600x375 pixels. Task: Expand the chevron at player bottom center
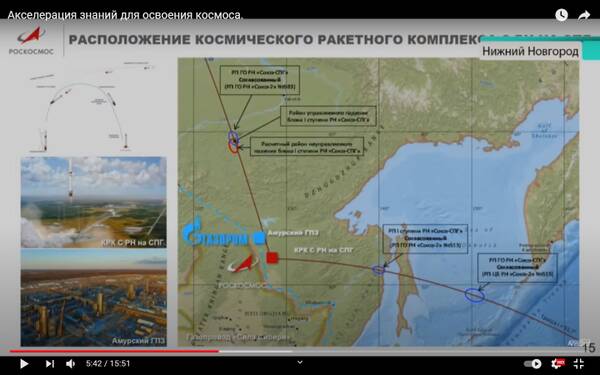pyautogui.click(x=300, y=362)
